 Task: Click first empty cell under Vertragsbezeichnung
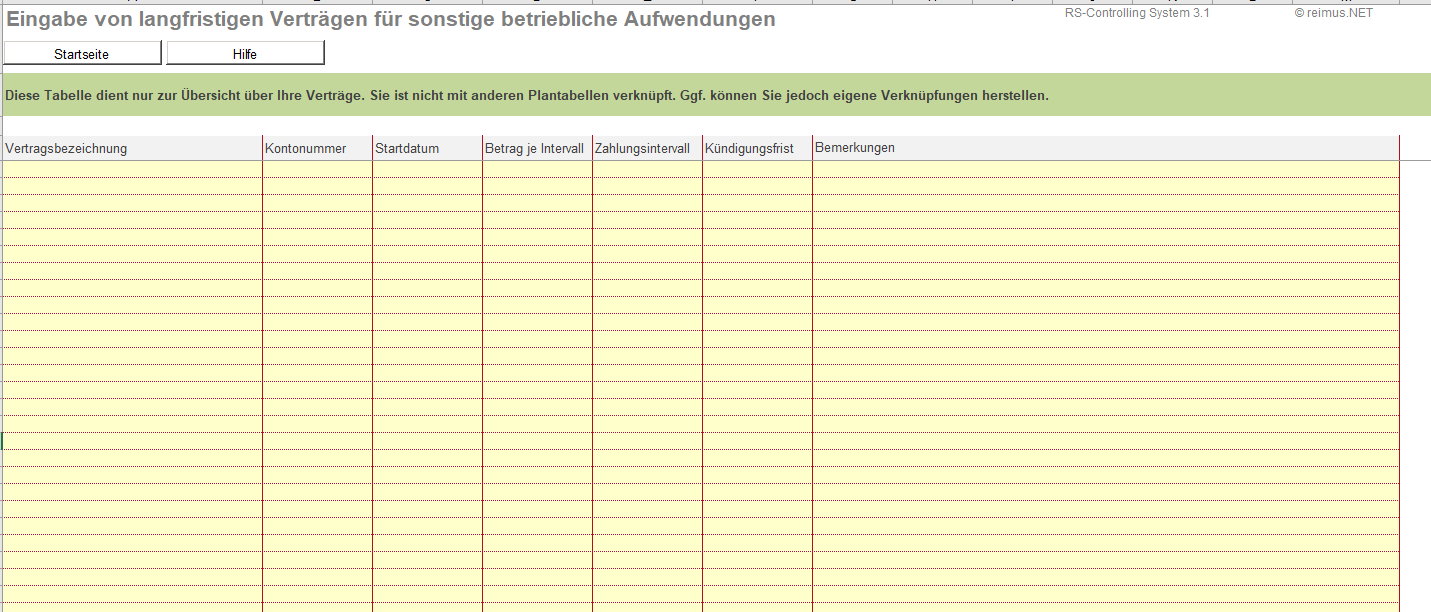[132, 169]
